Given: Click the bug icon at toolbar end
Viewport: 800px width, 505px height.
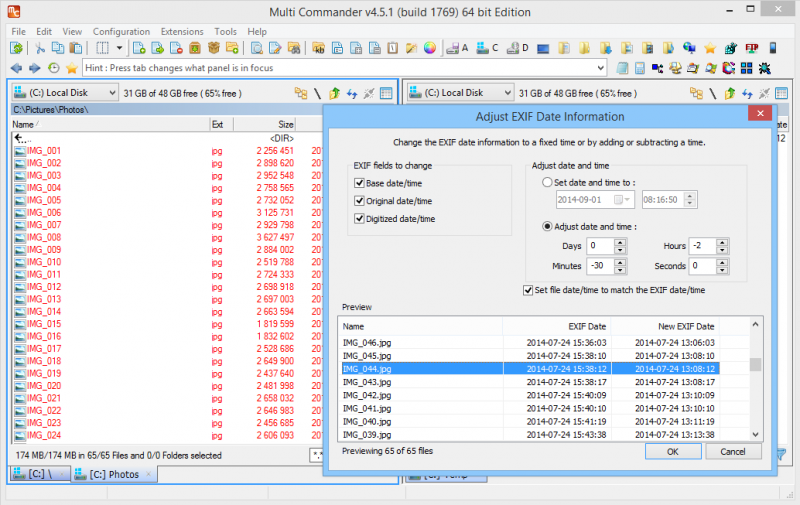Looking at the screenshot, I should [x=764, y=68].
